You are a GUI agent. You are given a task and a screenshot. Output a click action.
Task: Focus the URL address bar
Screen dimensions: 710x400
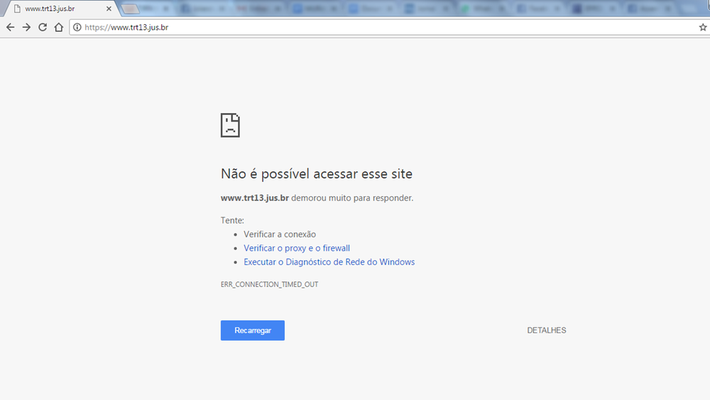tap(387, 28)
